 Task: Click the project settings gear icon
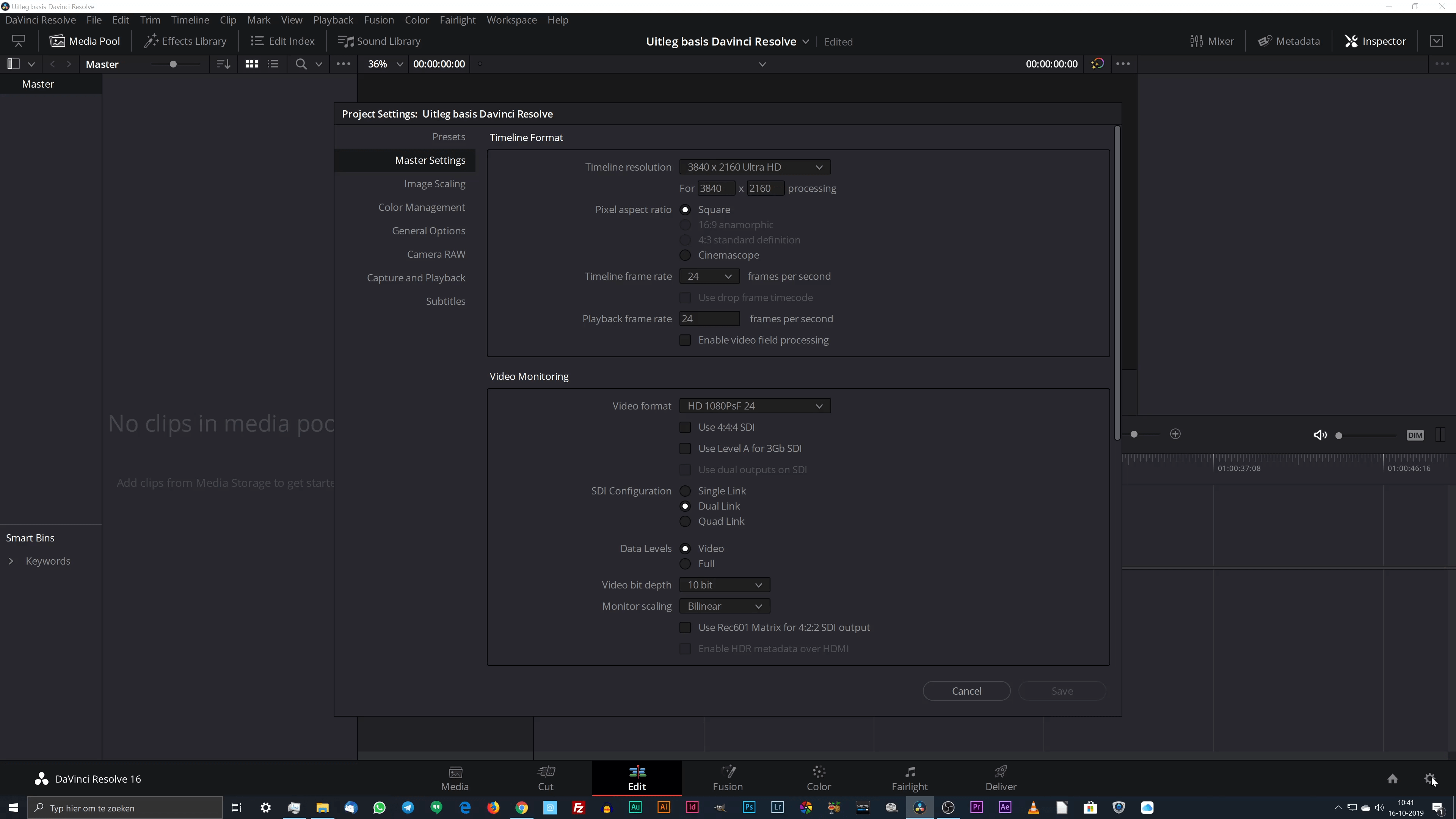pyautogui.click(x=1429, y=779)
